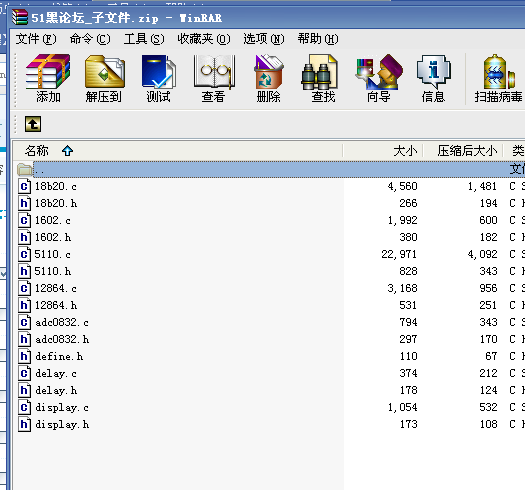Open the Tools (工具) menu
525x490 pixels.
pos(144,39)
